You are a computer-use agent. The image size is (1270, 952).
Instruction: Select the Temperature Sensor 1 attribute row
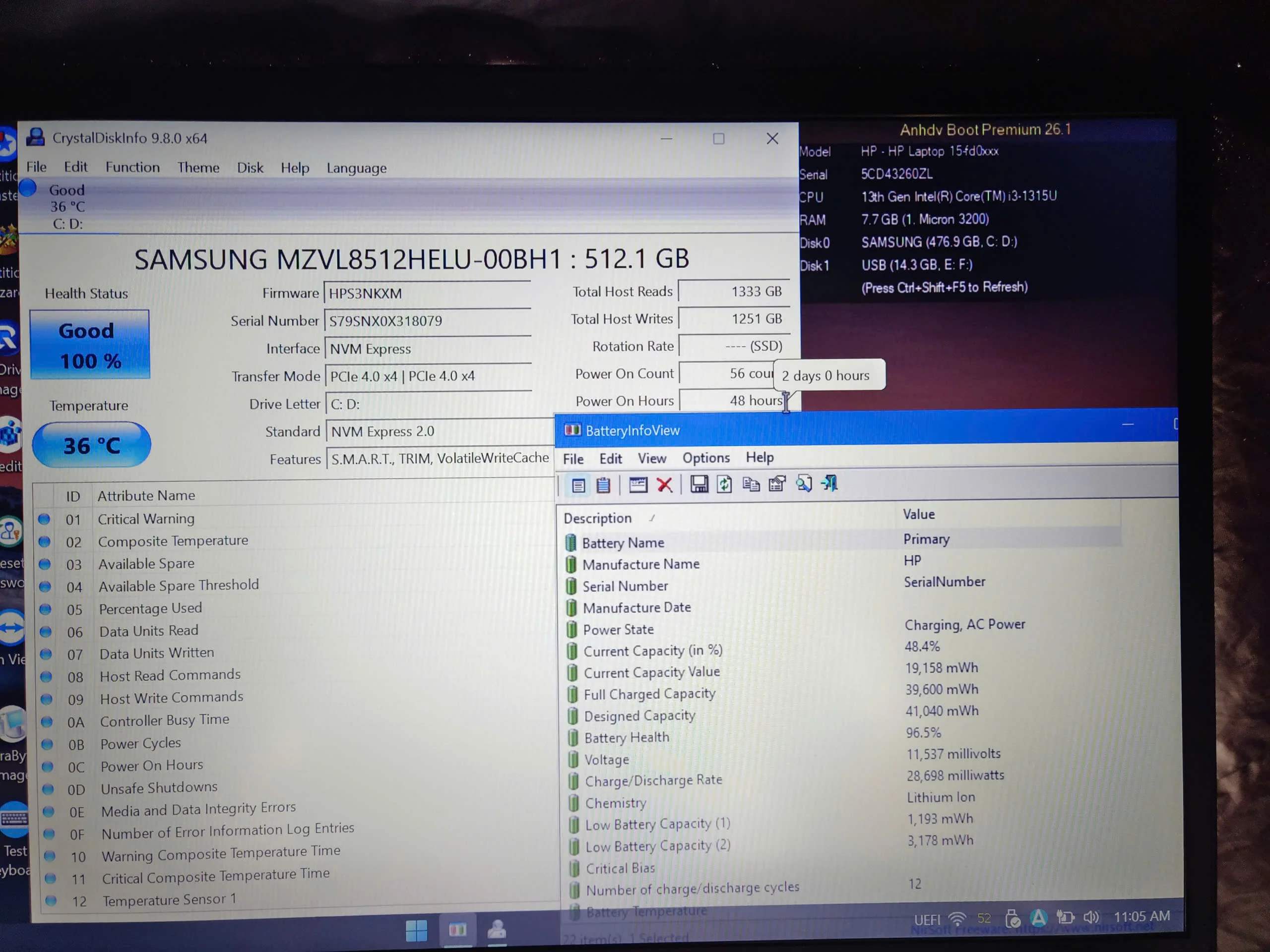[x=300, y=900]
